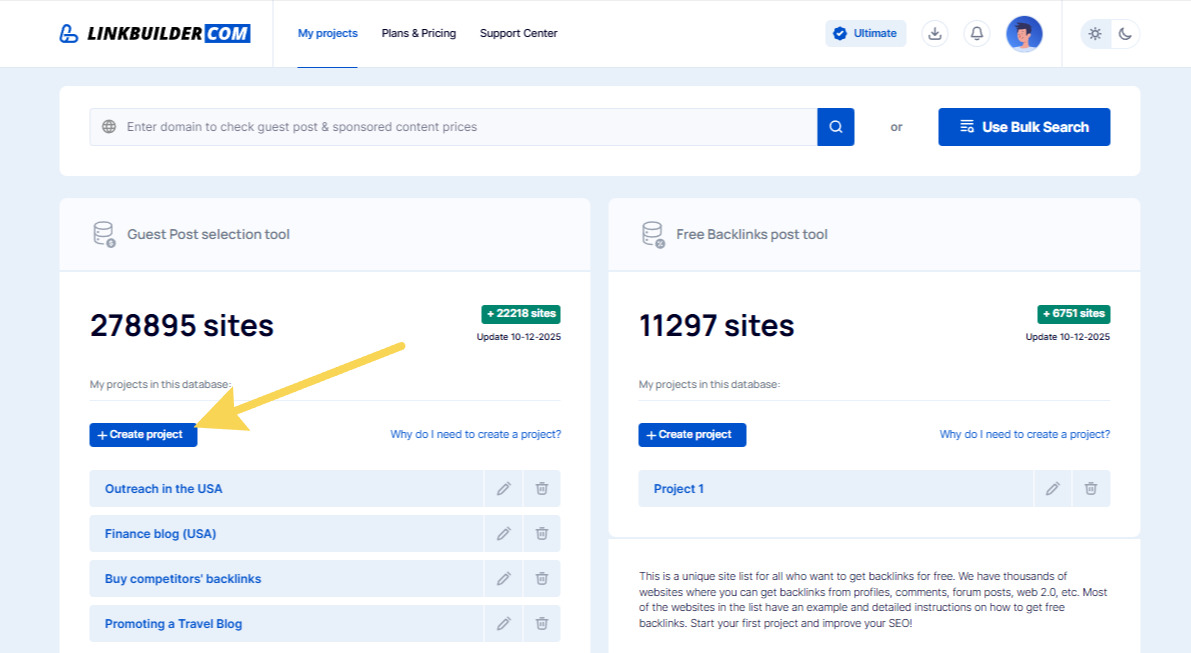
Task: Delete the Promoting a Travel Blog project
Action: [x=541, y=624]
